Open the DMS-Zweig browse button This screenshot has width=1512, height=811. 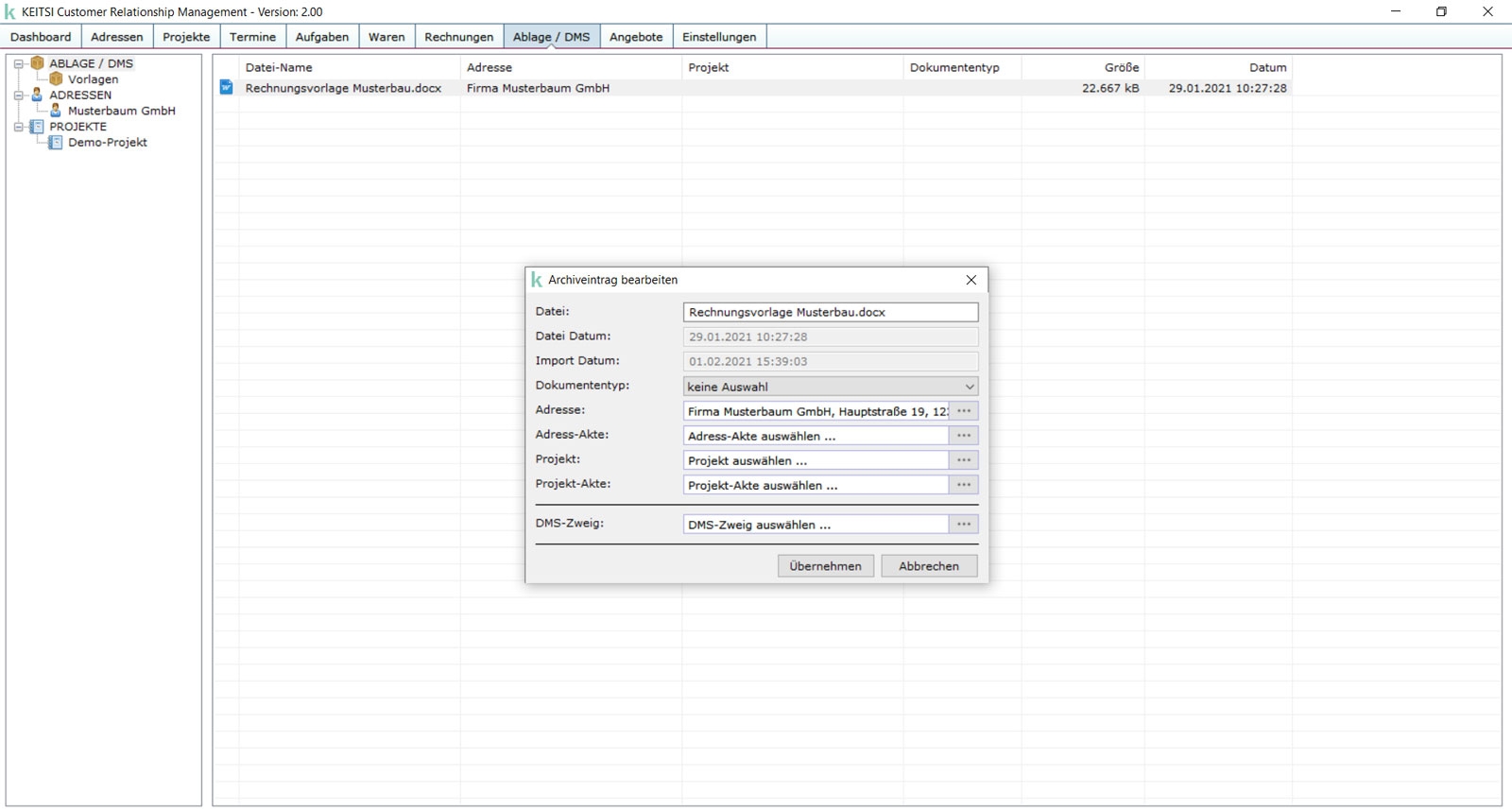[x=964, y=525]
